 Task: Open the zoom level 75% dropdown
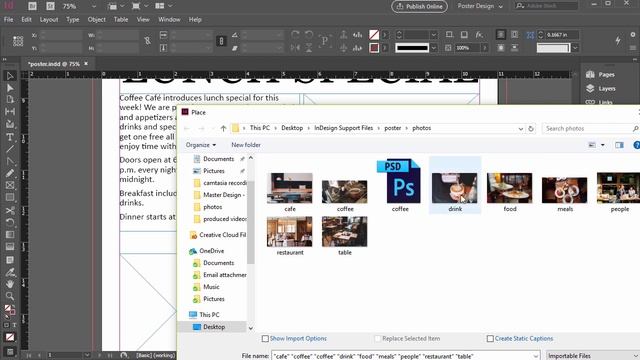(94, 7)
